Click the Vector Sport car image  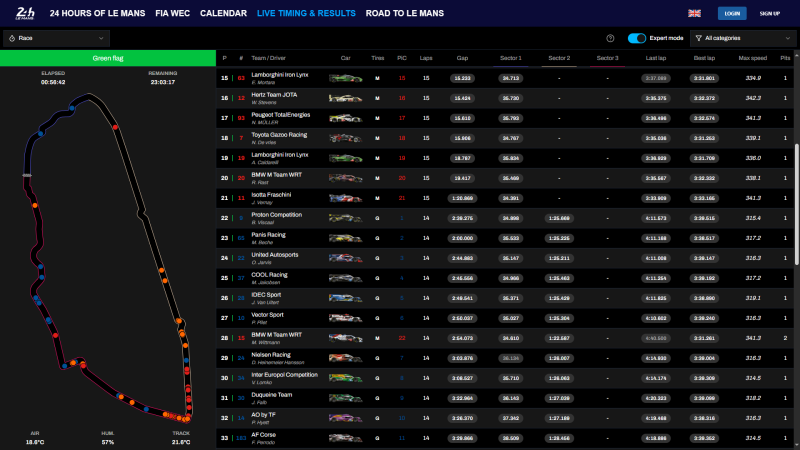[x=345, y=318]
